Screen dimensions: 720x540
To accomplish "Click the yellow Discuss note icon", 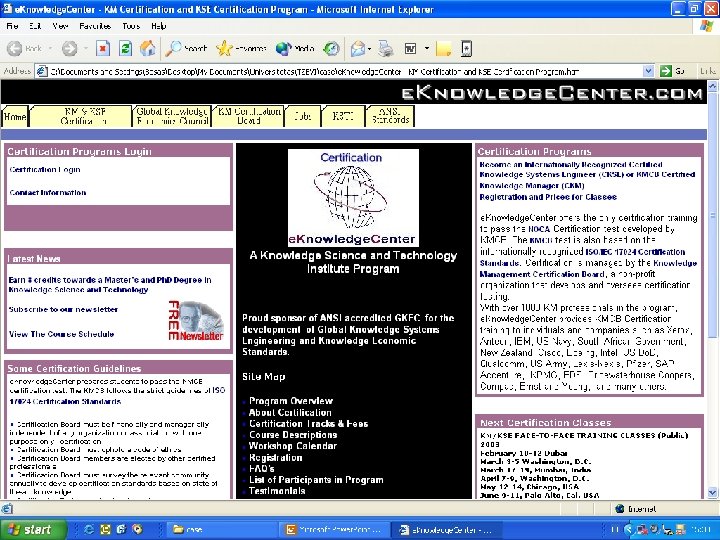I will tap(443, 48).
